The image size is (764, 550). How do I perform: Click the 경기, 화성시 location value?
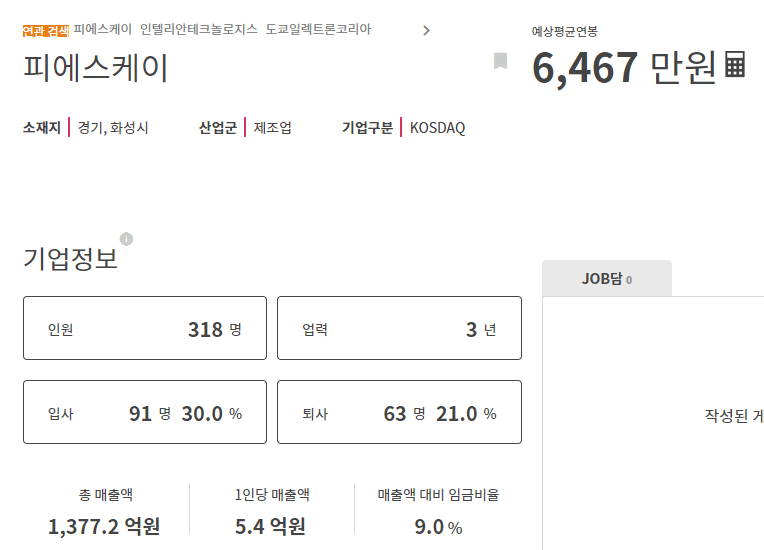click(x=113, y=128)
